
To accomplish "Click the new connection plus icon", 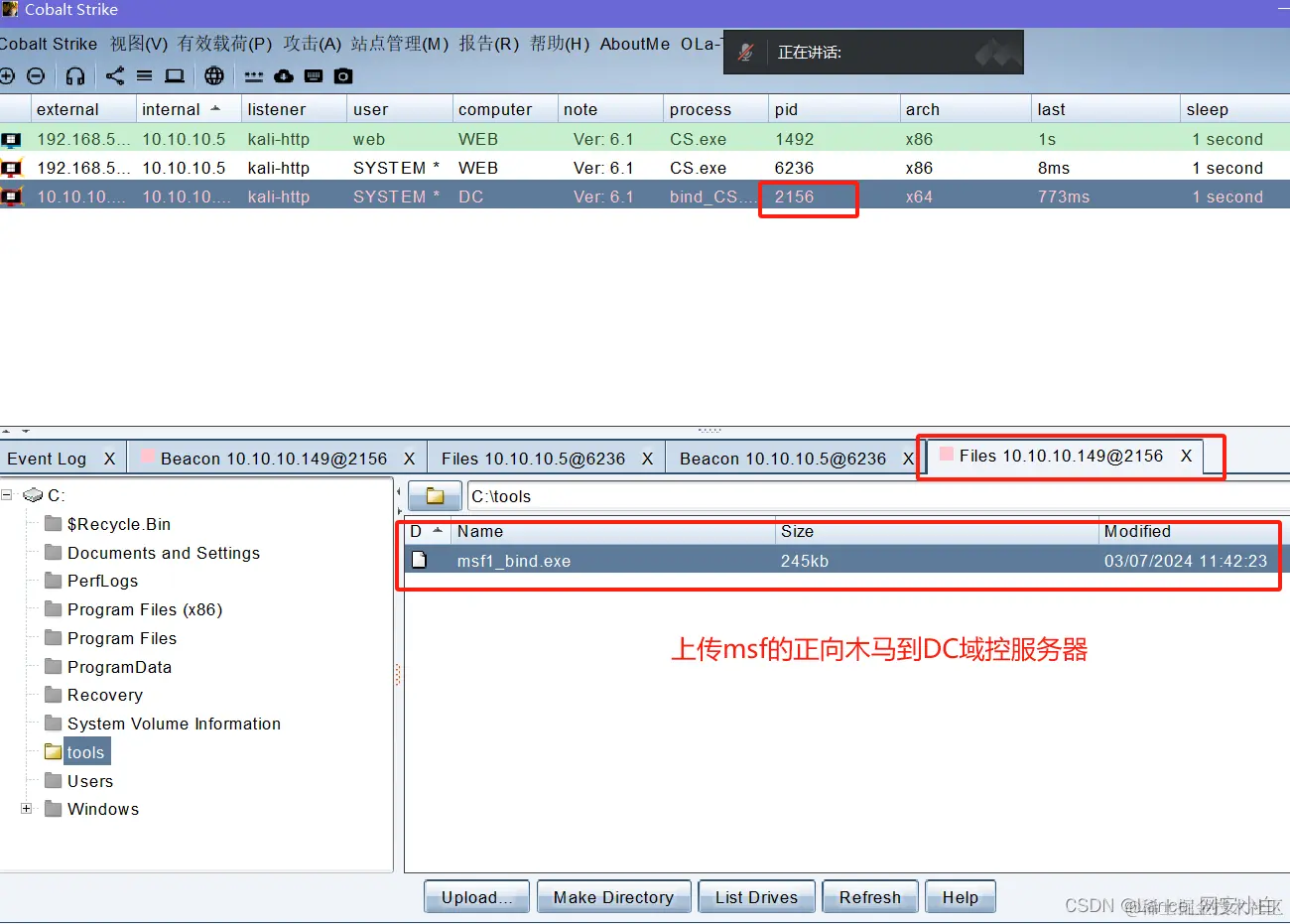I will coord(7,76).
